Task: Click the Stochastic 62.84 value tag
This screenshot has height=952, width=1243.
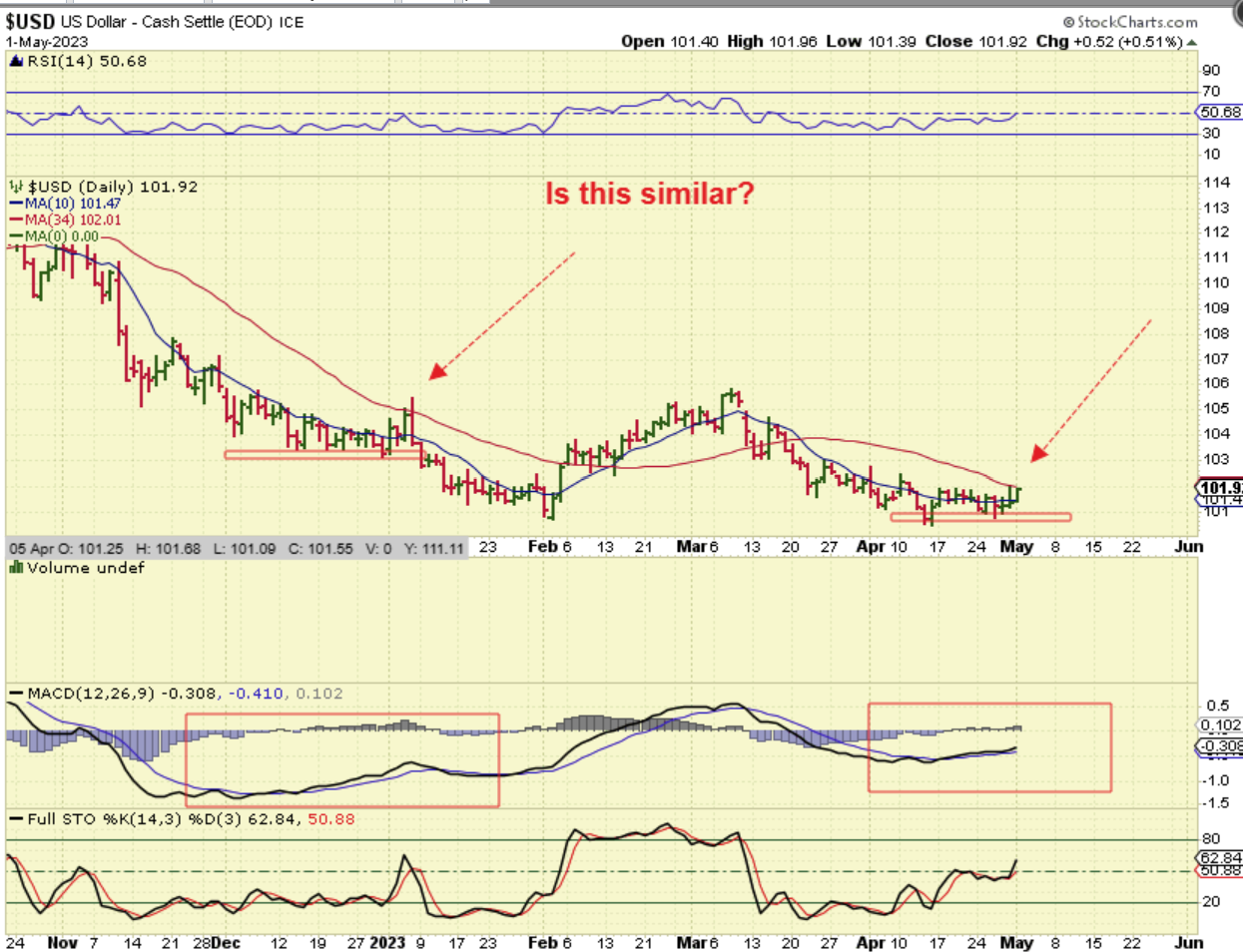Action: pyautogui.click(x=1219, y=857)
